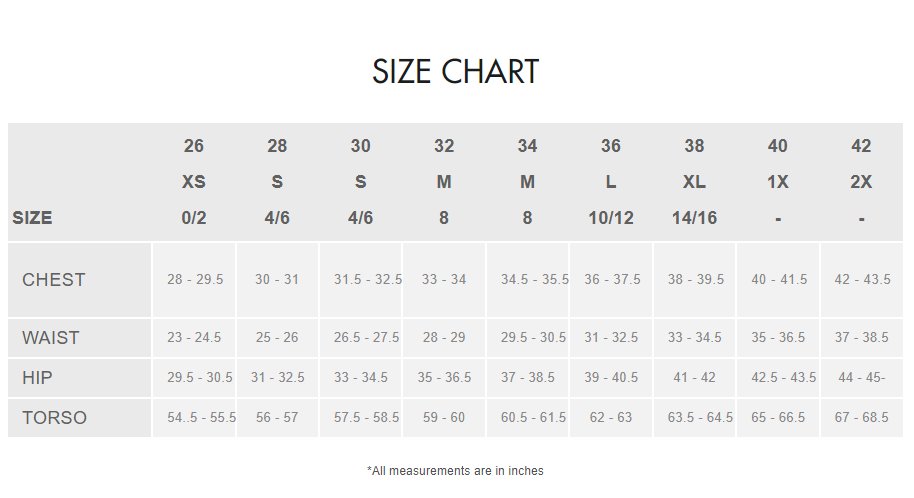Select the SIZE row label
This screenshot has height=498, width=914.
coord(33,218)
